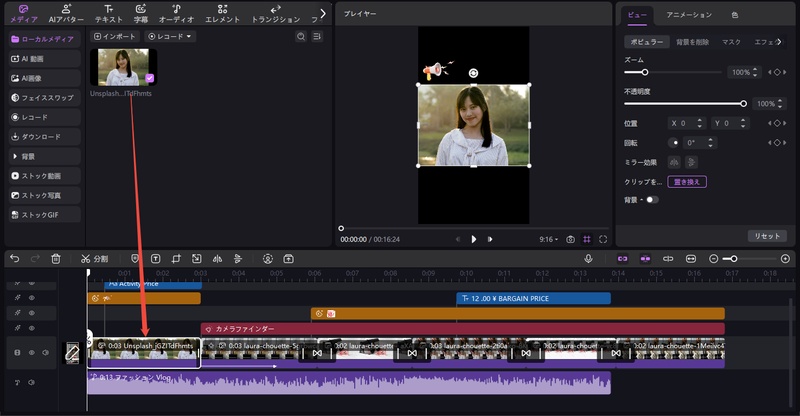The image size is (800, 416).
Task: Redo the undone timeline action
Action: 35,259
